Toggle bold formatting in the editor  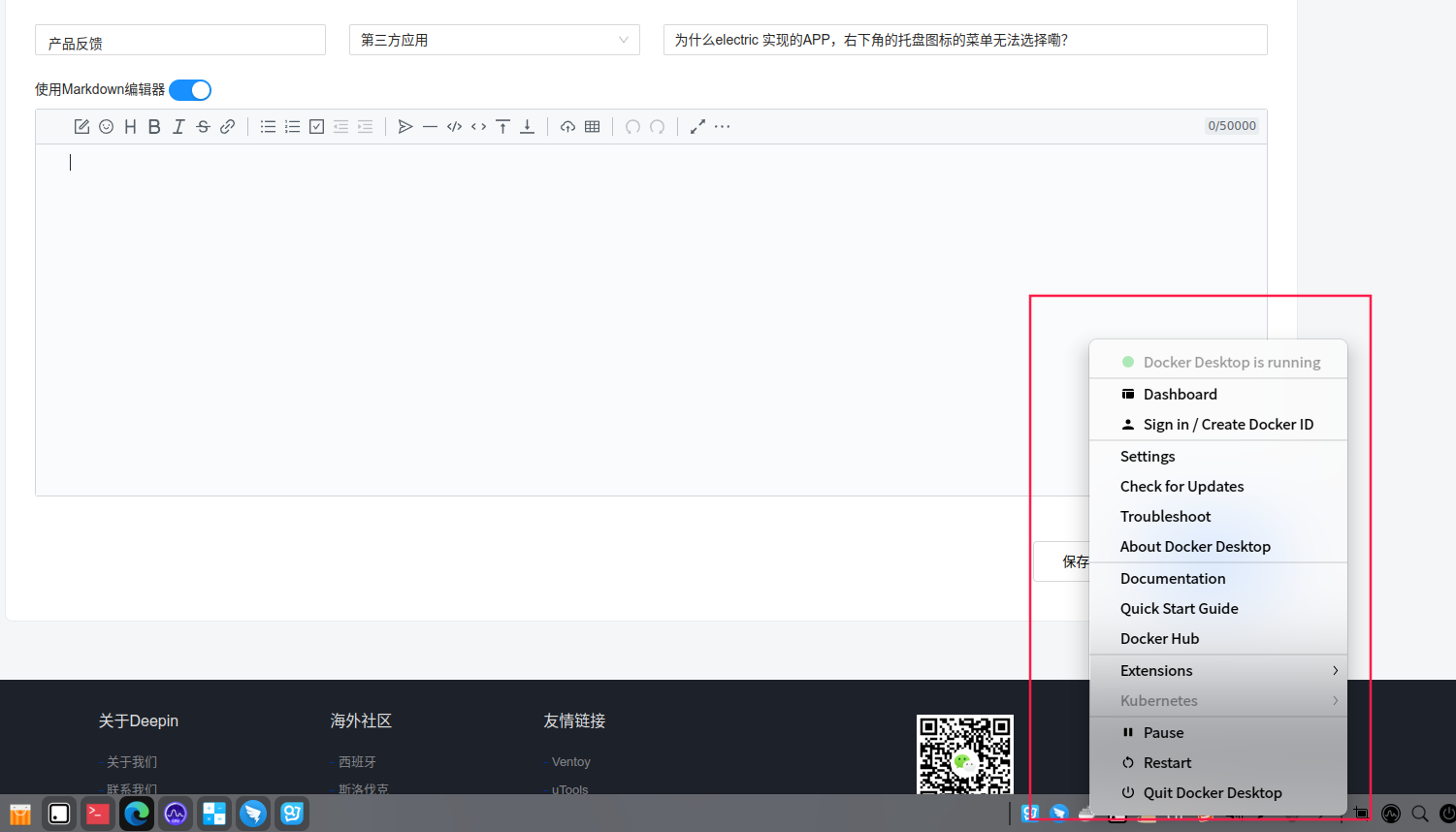coord(154,127)
